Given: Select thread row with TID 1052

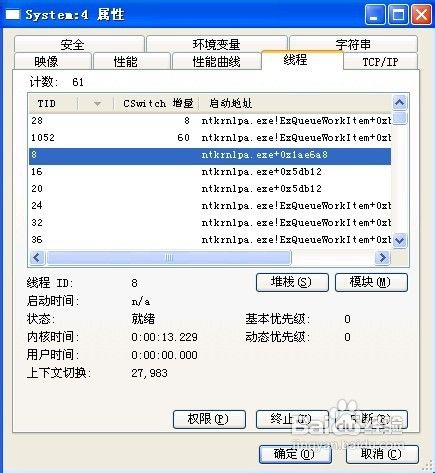Looking at the screenshot, I should point(210,138).
